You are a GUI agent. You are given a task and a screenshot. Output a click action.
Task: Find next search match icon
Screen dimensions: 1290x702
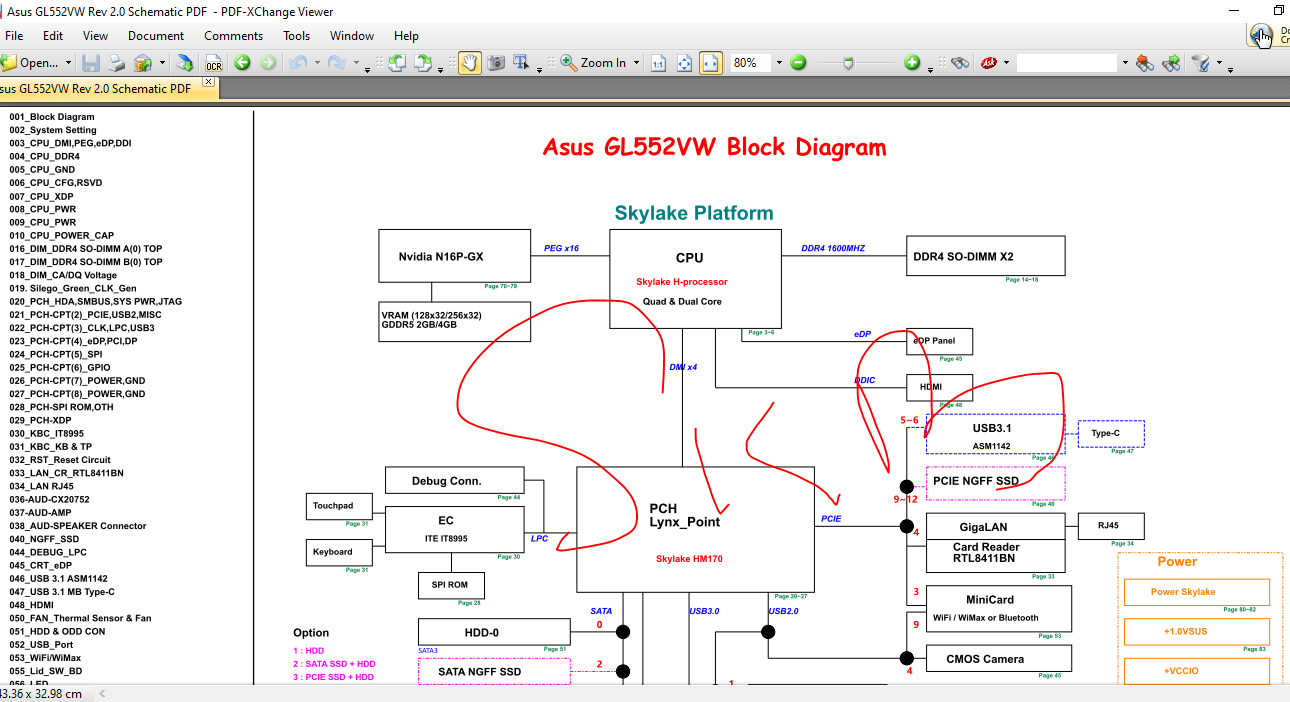coord(1171,62)
